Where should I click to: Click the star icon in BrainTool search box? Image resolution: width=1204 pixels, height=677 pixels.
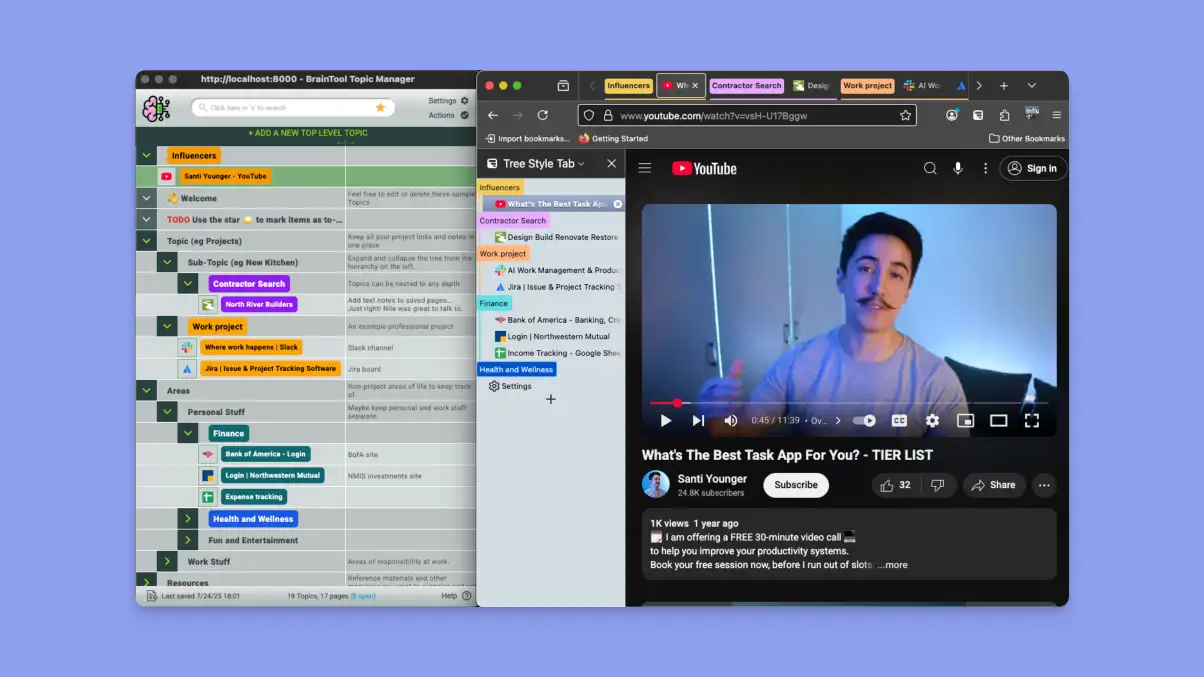click(x=380, y=107)
